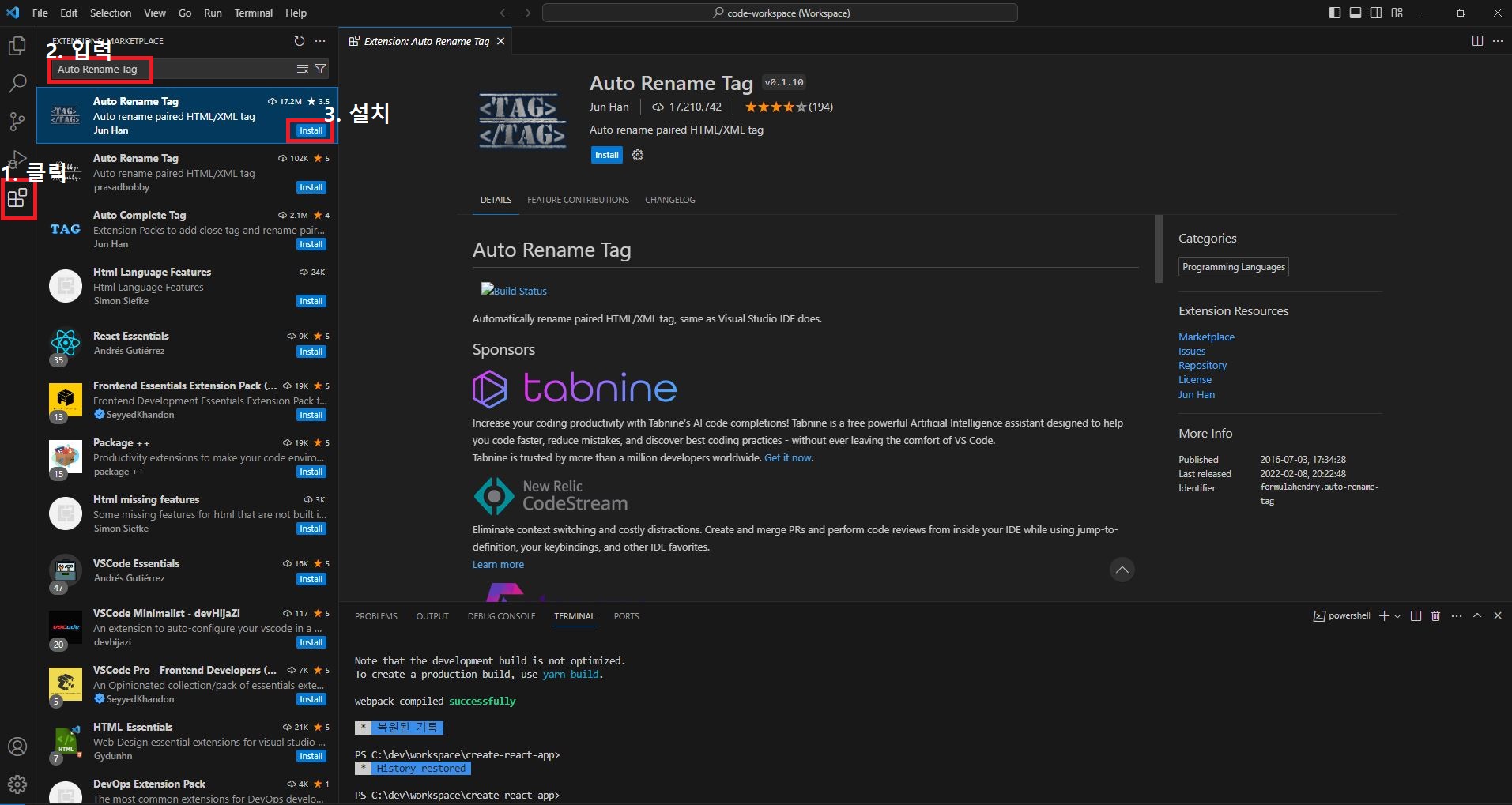Screen dimensions: 1512x805
Task: Install the React Essentials extension
Action: (x=311, y=352)
